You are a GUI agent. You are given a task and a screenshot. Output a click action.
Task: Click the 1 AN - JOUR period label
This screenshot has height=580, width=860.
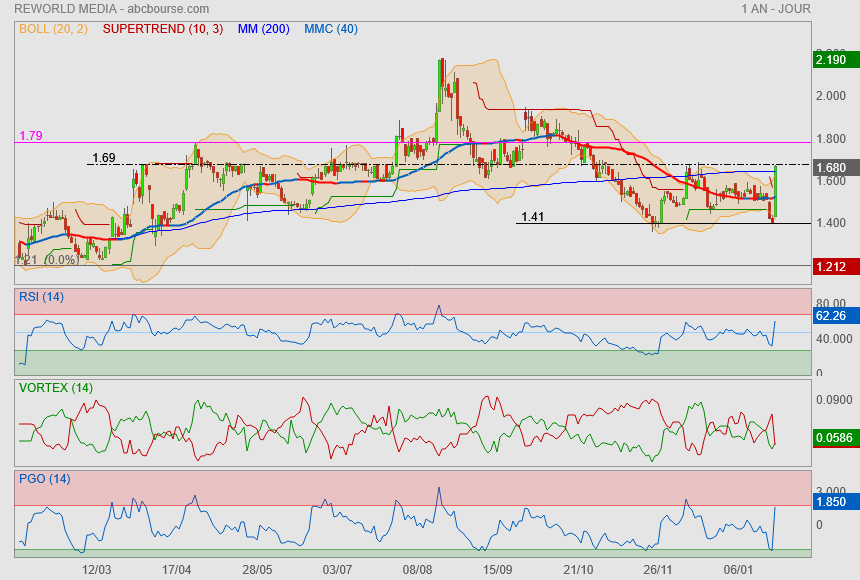coord(776,9)
